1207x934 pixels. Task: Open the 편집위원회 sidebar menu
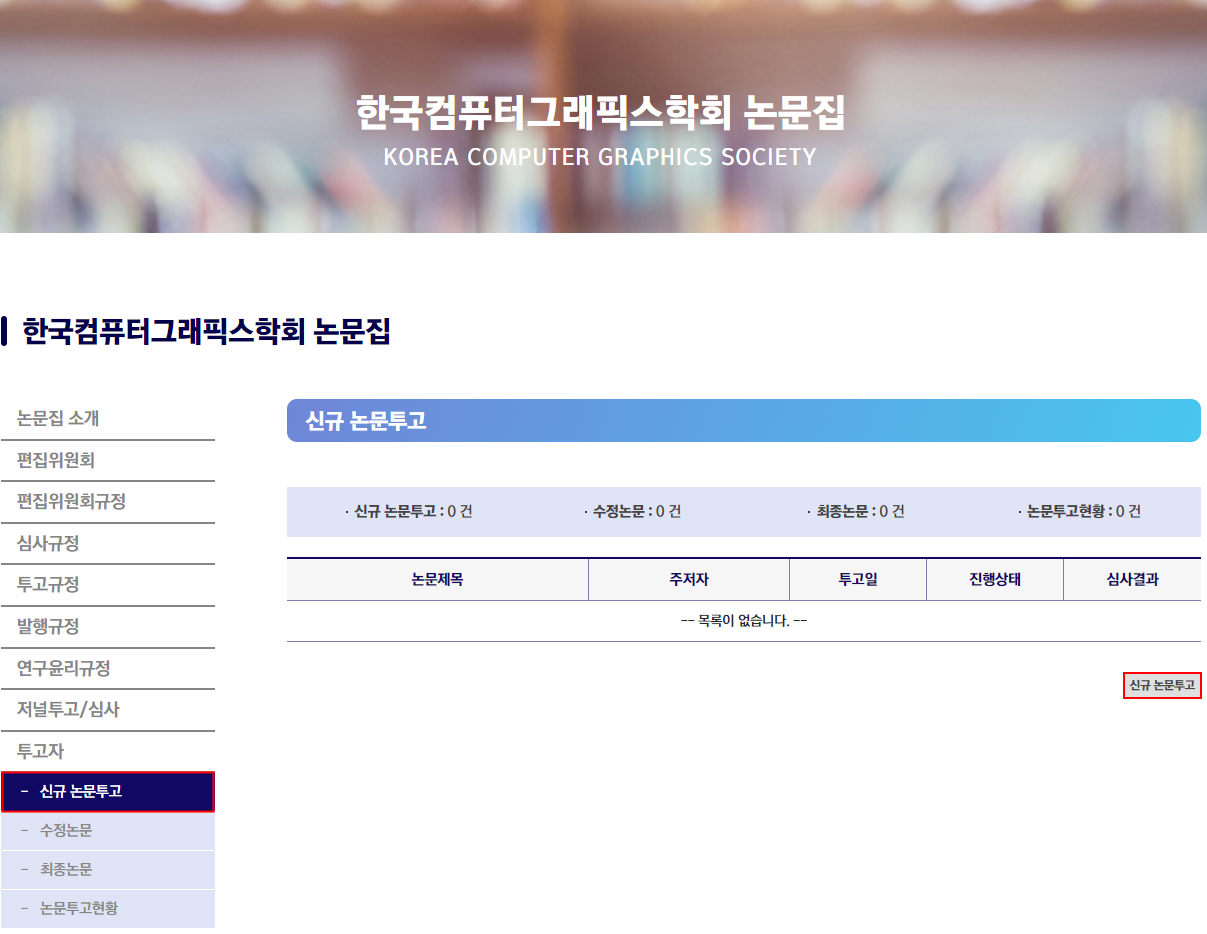coord(107,461)
